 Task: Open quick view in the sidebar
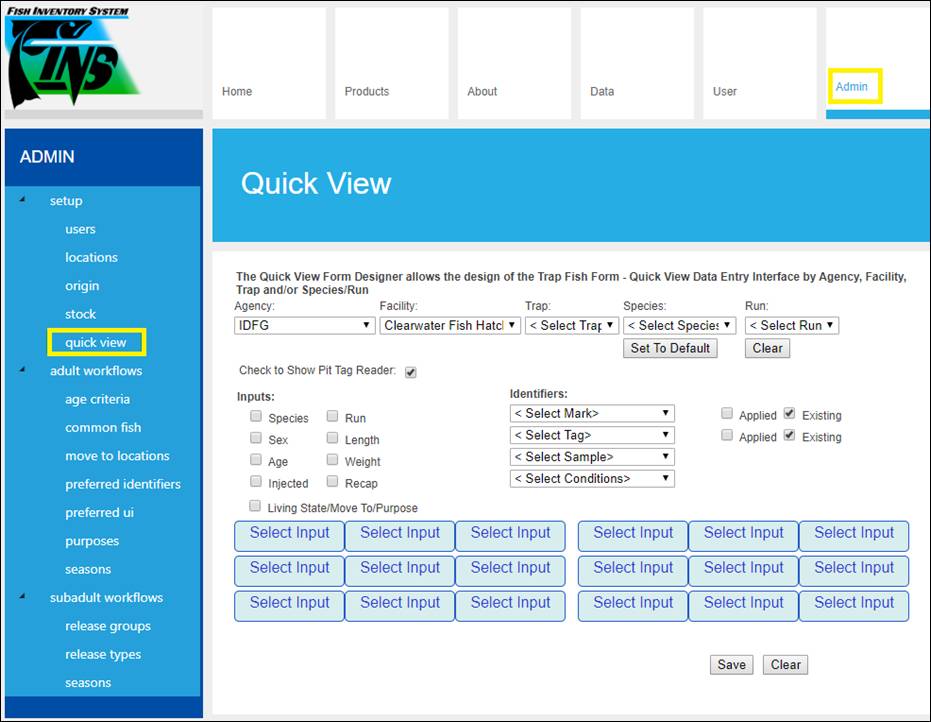(96, 342)
